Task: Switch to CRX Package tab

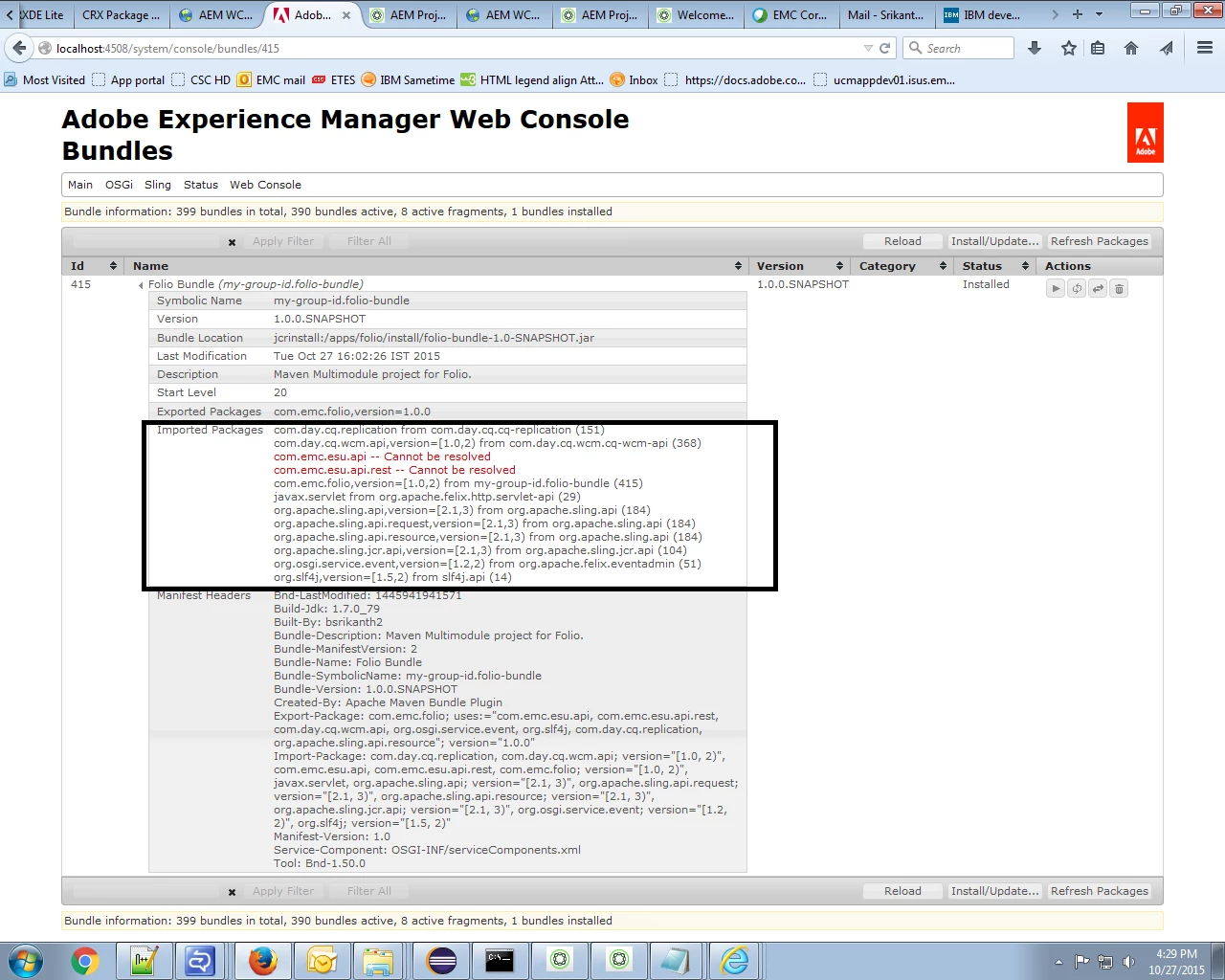Action: coord(121,14)
